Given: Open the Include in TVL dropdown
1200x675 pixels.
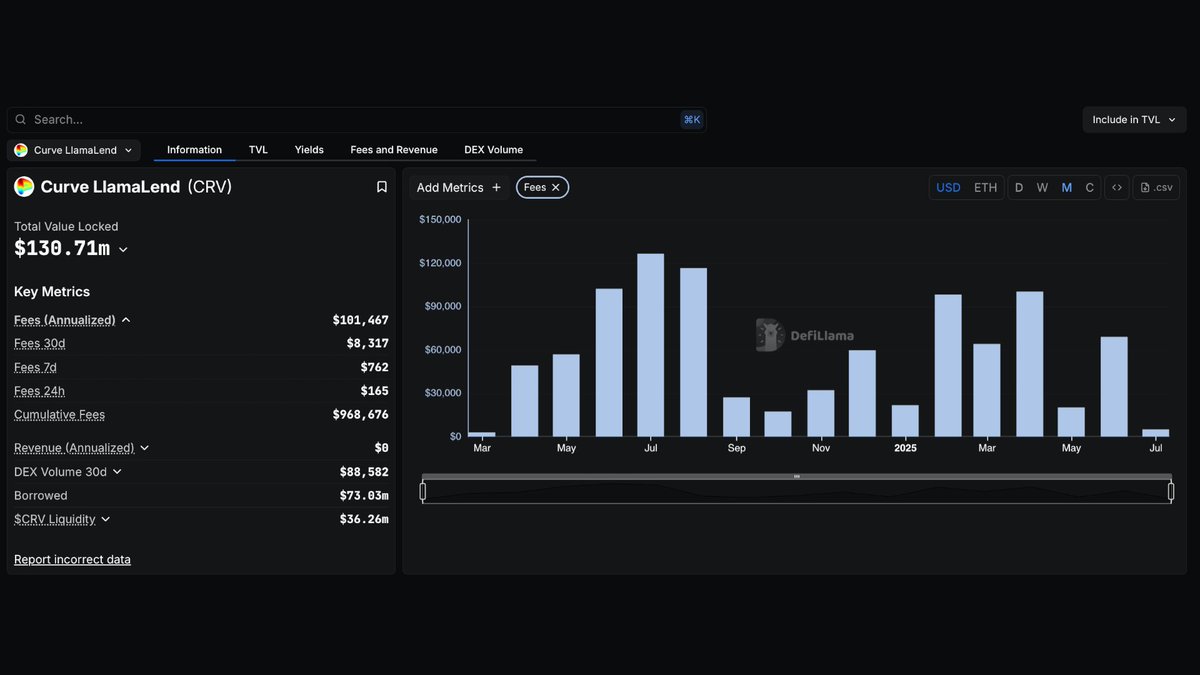Looking at the screenshot, I should pyautogui.click(x=1134, y=120).
